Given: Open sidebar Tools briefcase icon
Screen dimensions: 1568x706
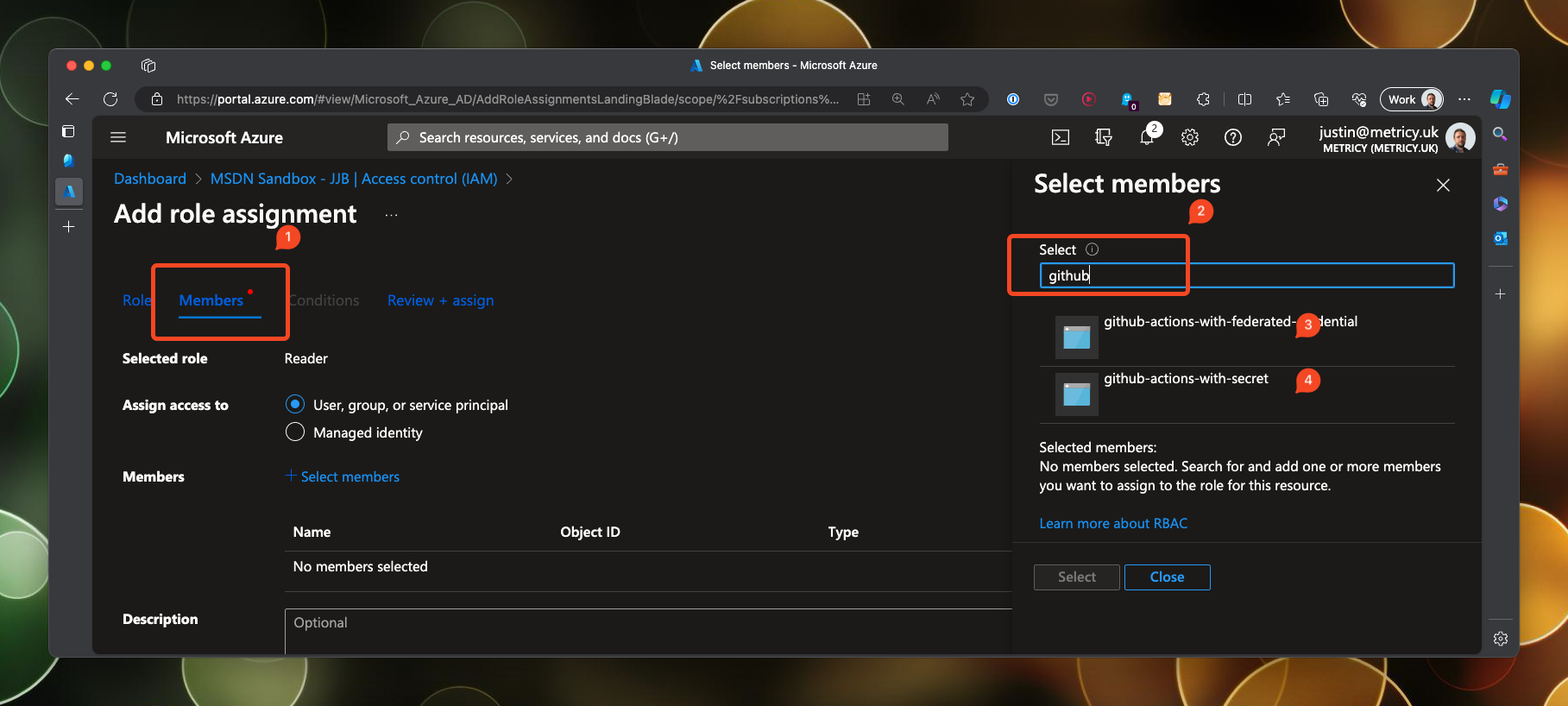Looking at the screenshot, I should click(1501, 169).
